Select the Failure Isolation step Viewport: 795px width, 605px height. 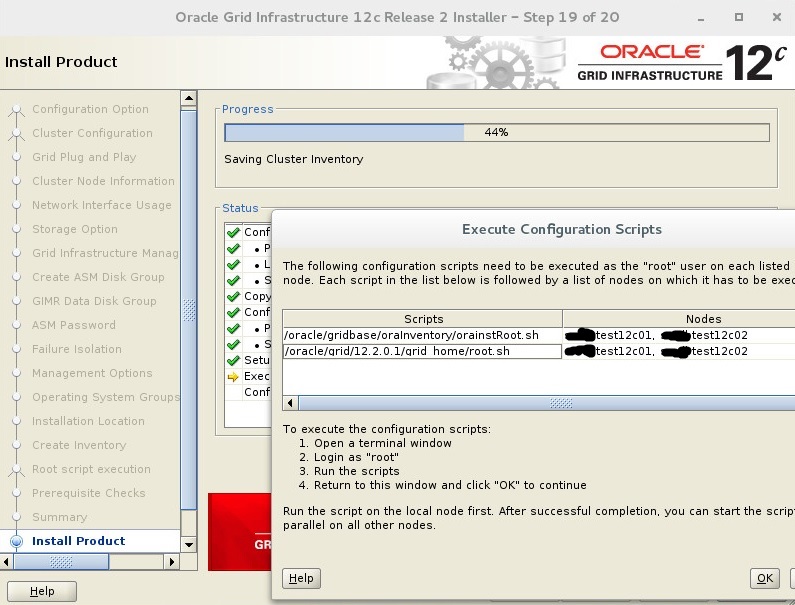tap(77, 349)
